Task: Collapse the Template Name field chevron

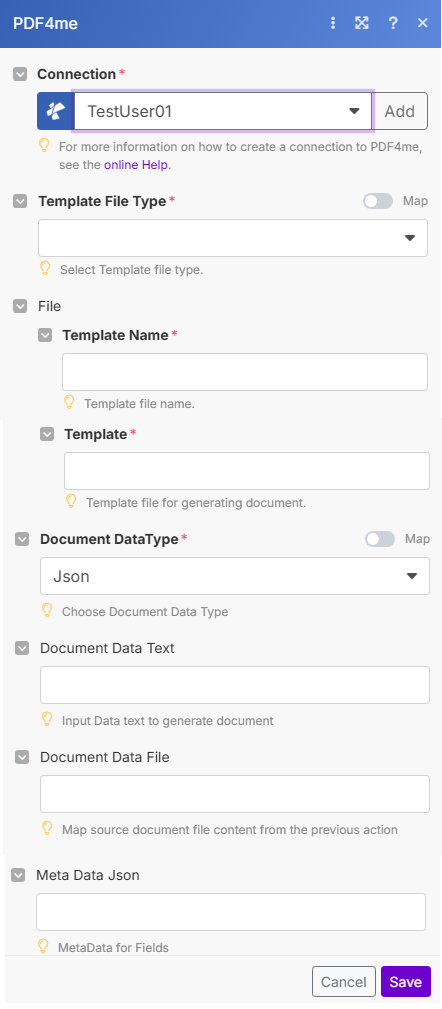Action: pos(45,335)
